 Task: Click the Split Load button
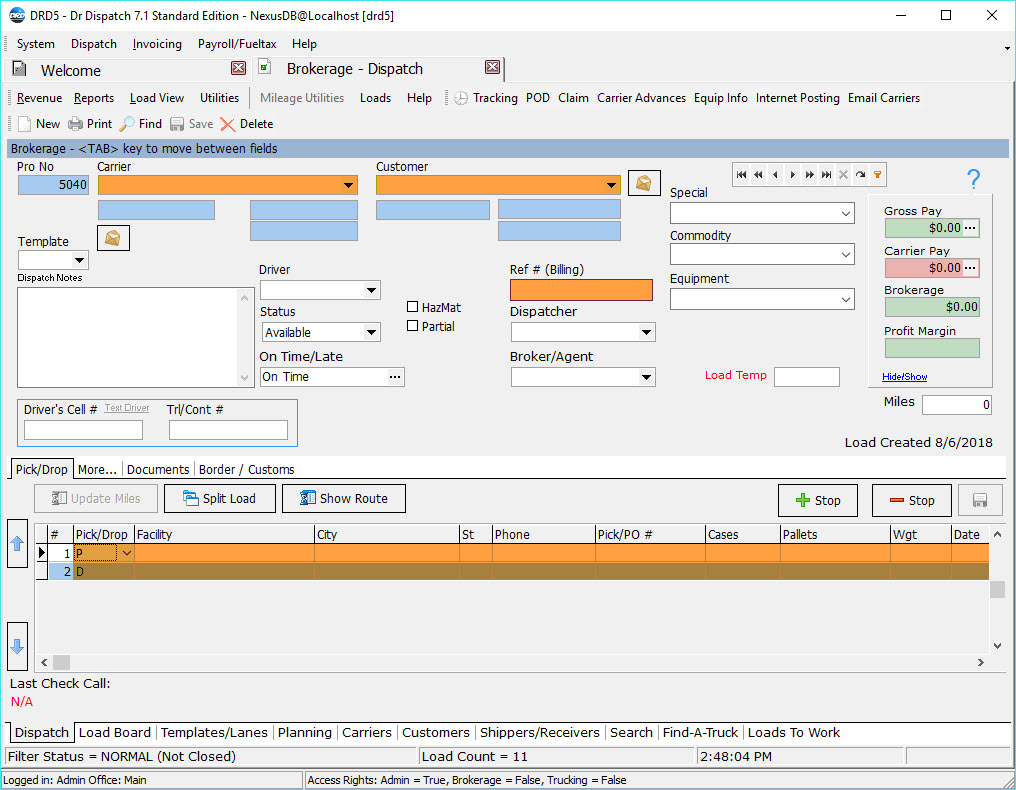(220, 498)
